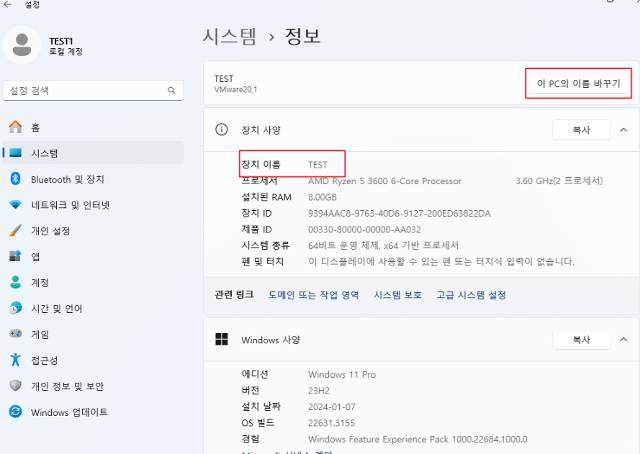The width and height of the screenshot is (640, 454).
Task: Click the 23H2 version value
Action: coord(319,391)
